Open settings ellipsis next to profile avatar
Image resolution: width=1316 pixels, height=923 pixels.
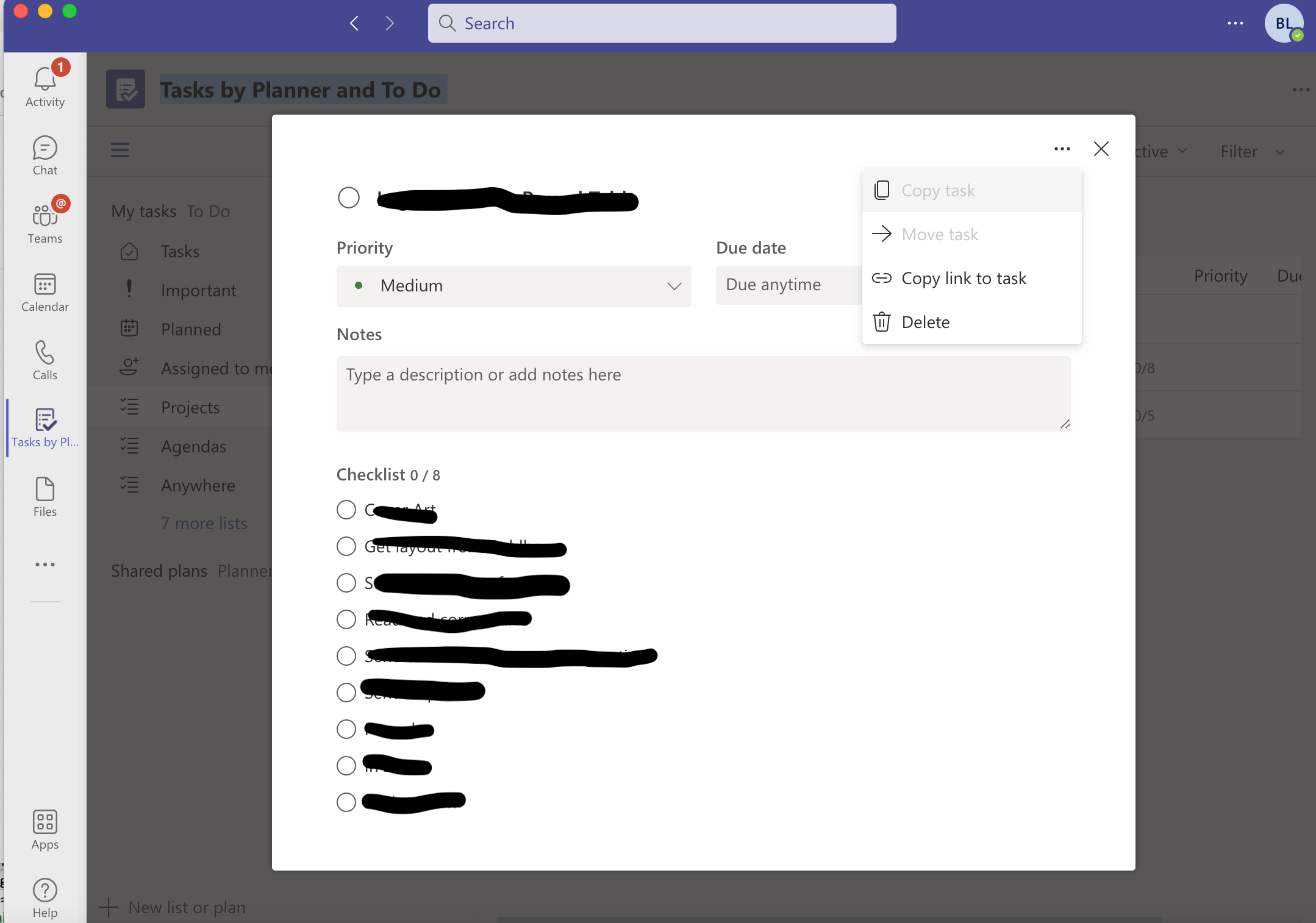[1236, 23]
